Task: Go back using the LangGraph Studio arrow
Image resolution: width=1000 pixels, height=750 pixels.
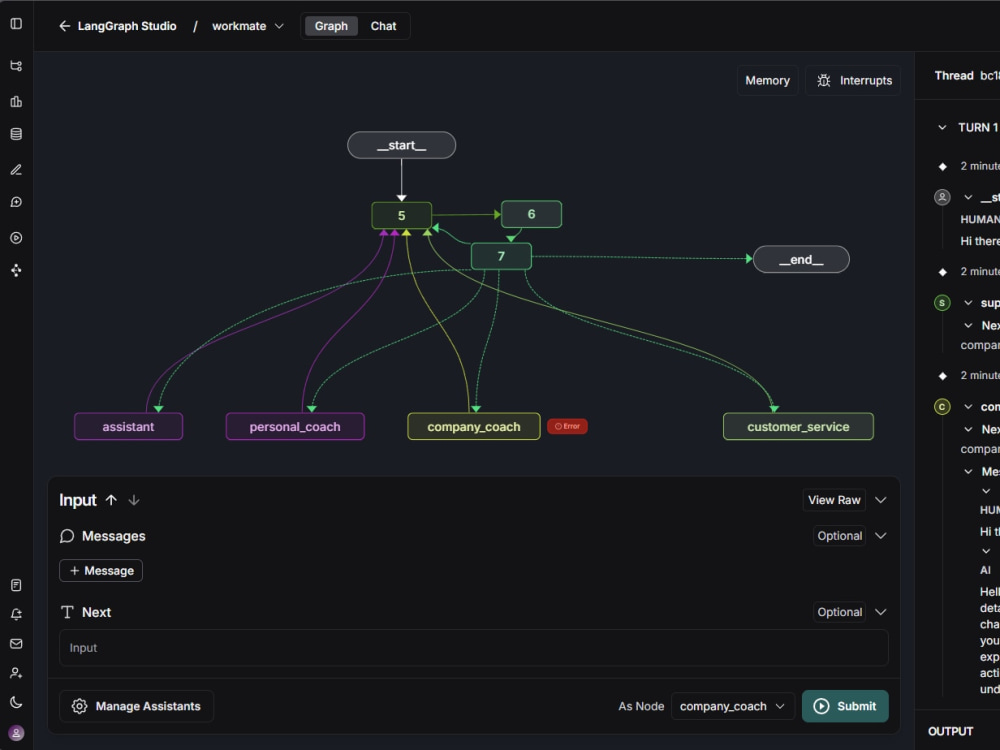Action: click(x=64, y=26)
